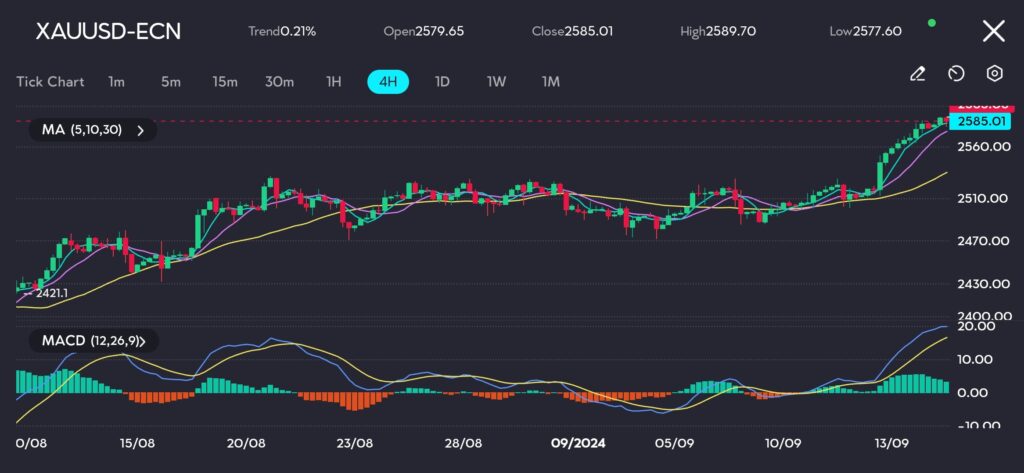Image resolution: width=1024 pixels, height=473 pixels.
Task: Select the 30m timeframe
Action: [x=279, y=81]
